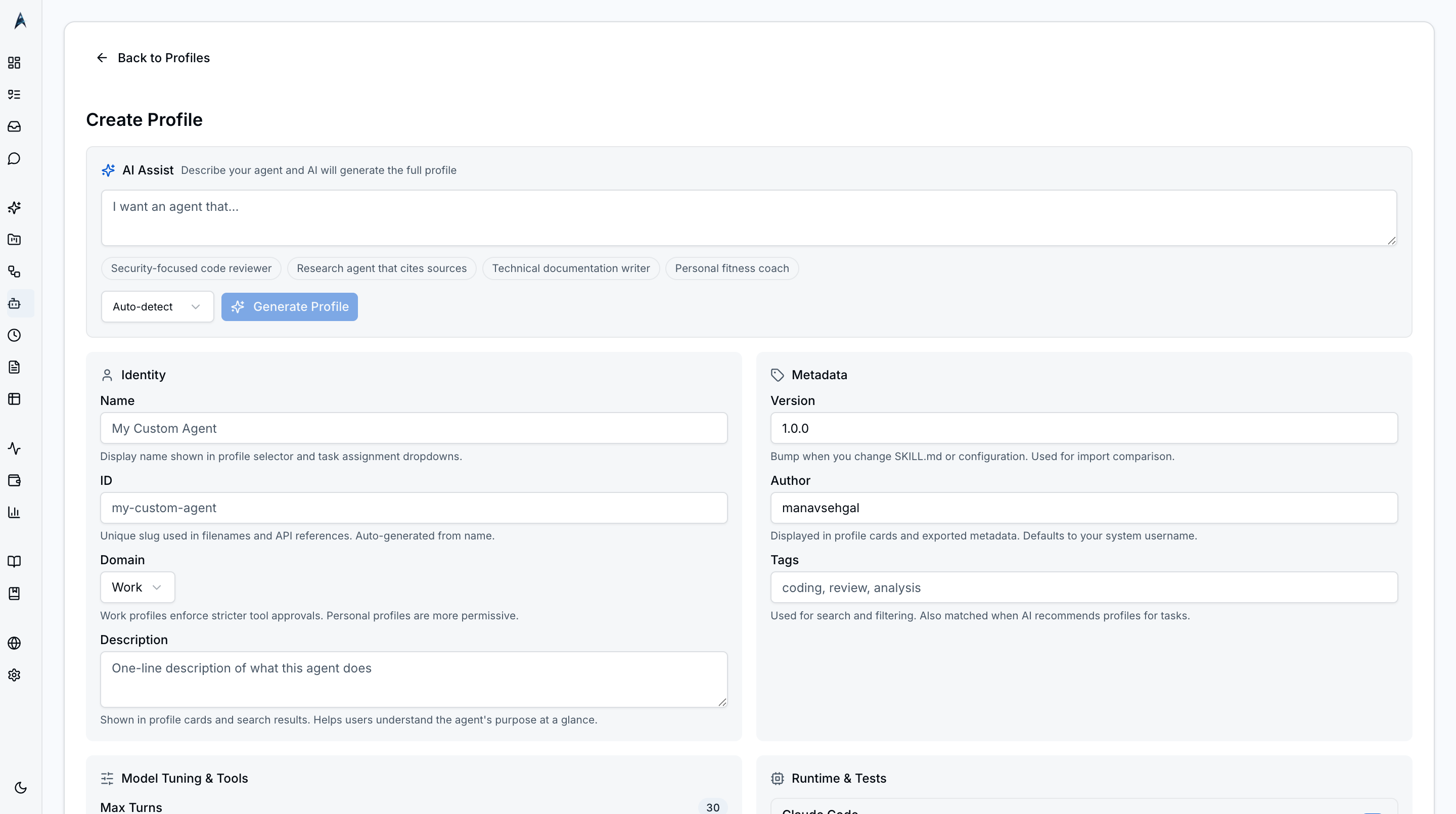Open the chat bubble icon in sidebar
Image resolution: width=1456 pixels, height=814 pixels.
click(x=14, y=159)
